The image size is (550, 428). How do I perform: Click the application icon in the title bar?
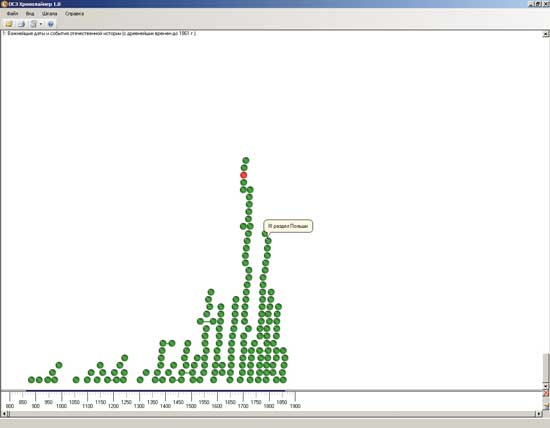pyautogui.click(x=4, y=4)
